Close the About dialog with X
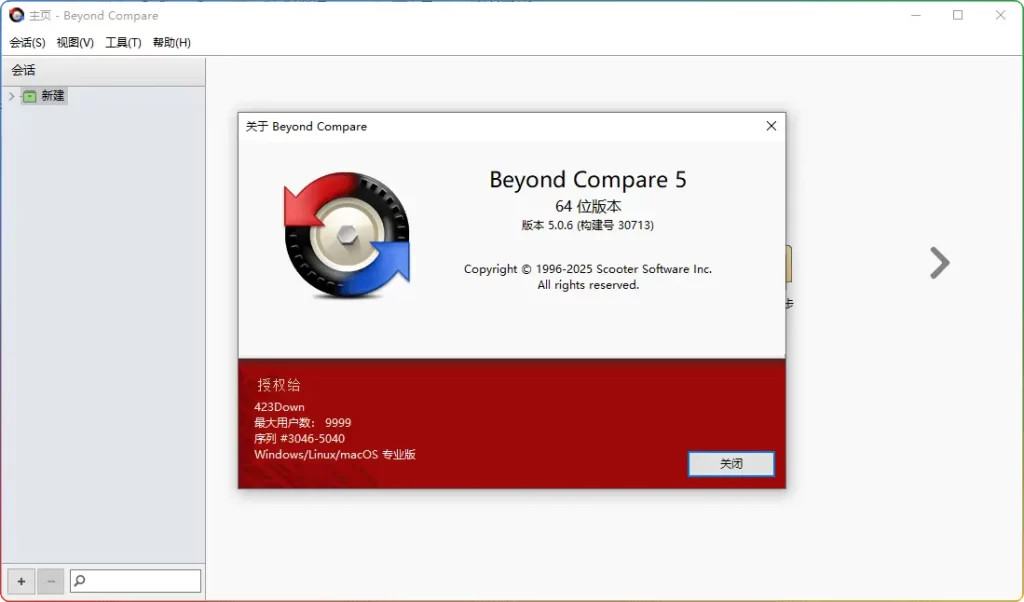The height and width of the screenshot is (602, 1024). coord(771,126)
